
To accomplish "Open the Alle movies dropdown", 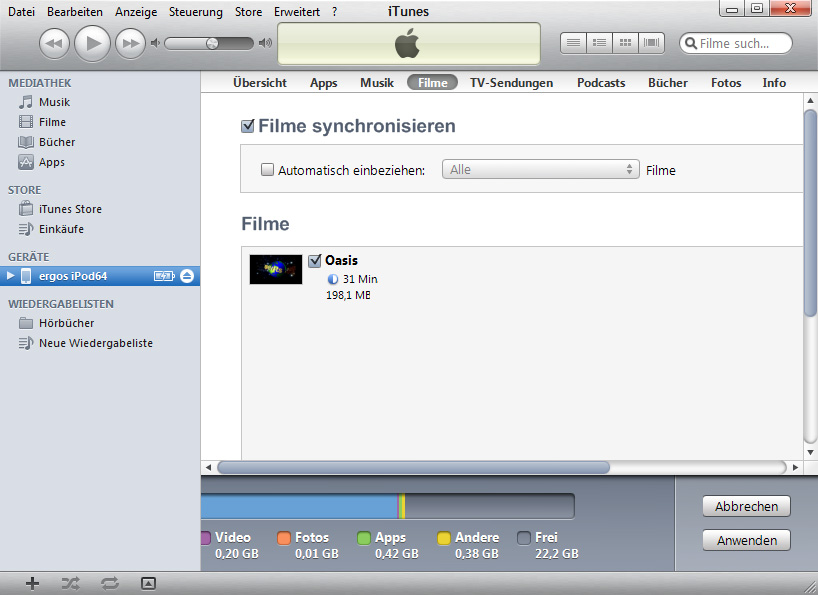I will [x=540, y=169].
